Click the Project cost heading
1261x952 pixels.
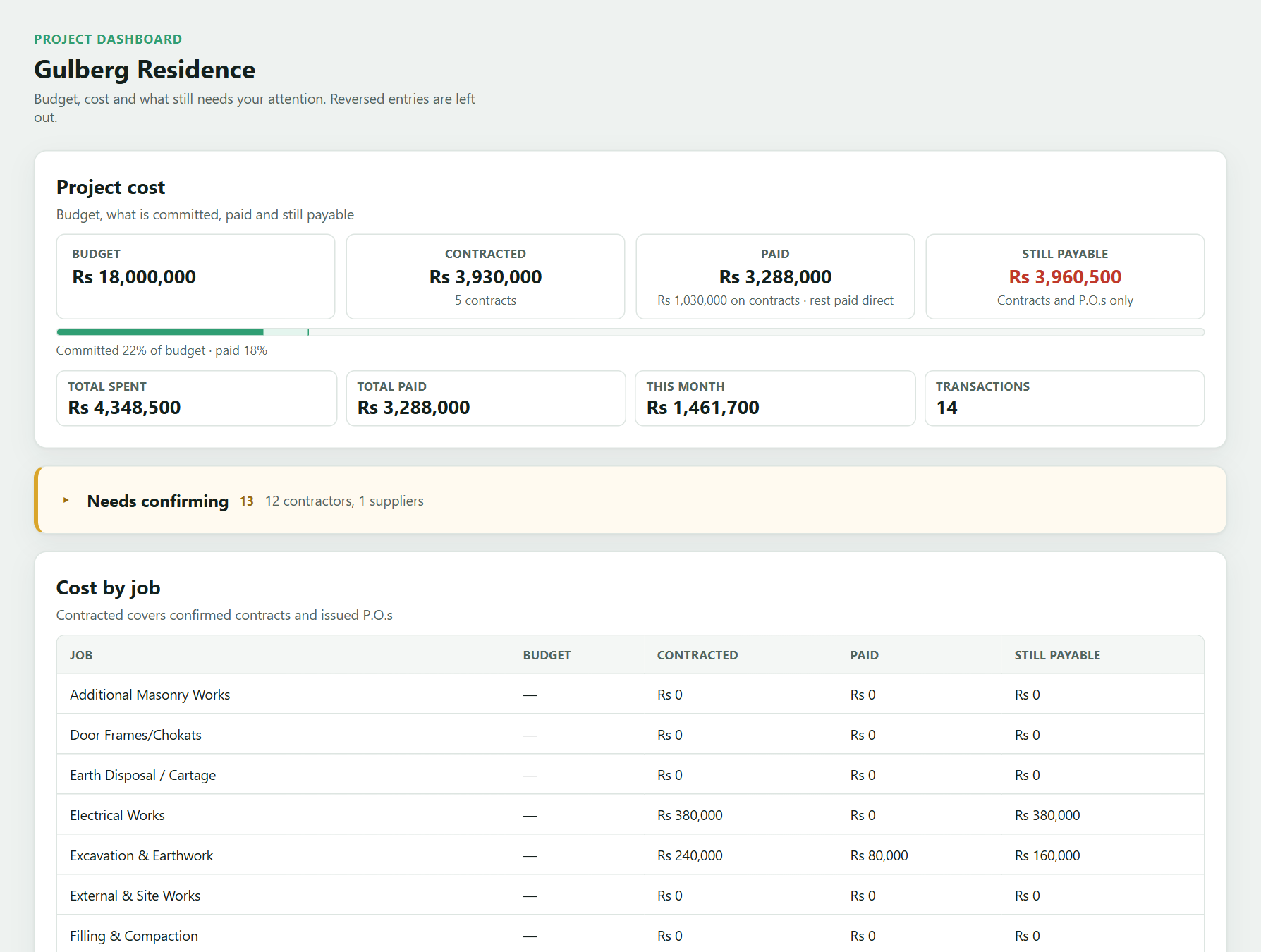111,187
